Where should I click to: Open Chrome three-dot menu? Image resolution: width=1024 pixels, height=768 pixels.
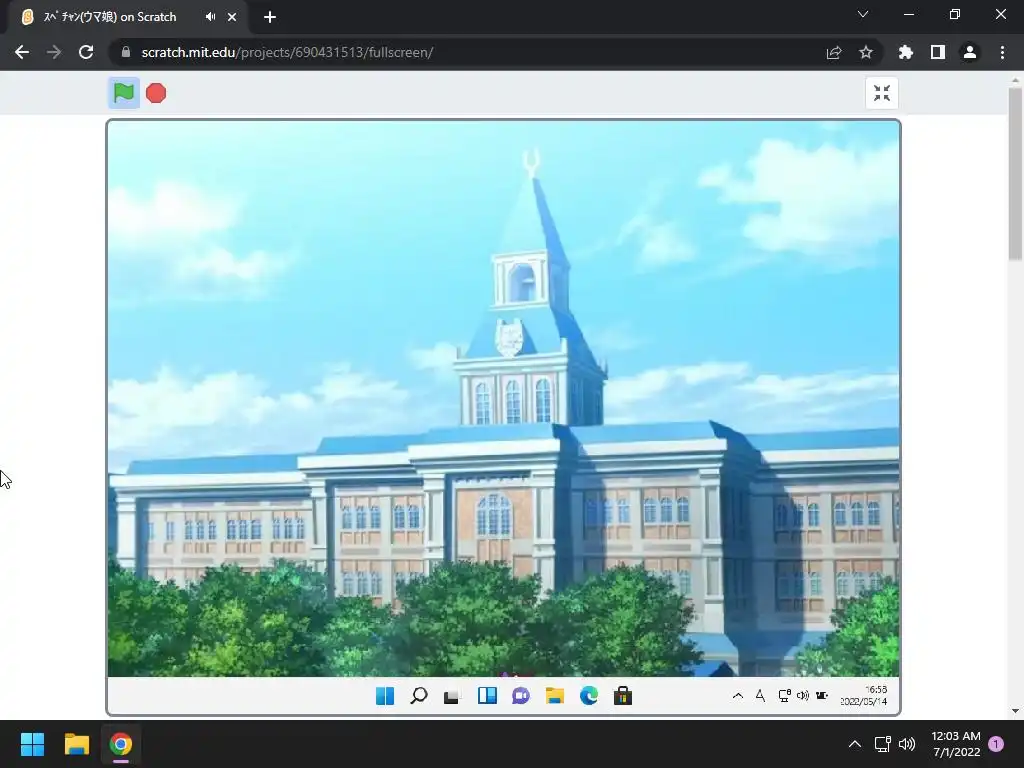(1002, 52)
